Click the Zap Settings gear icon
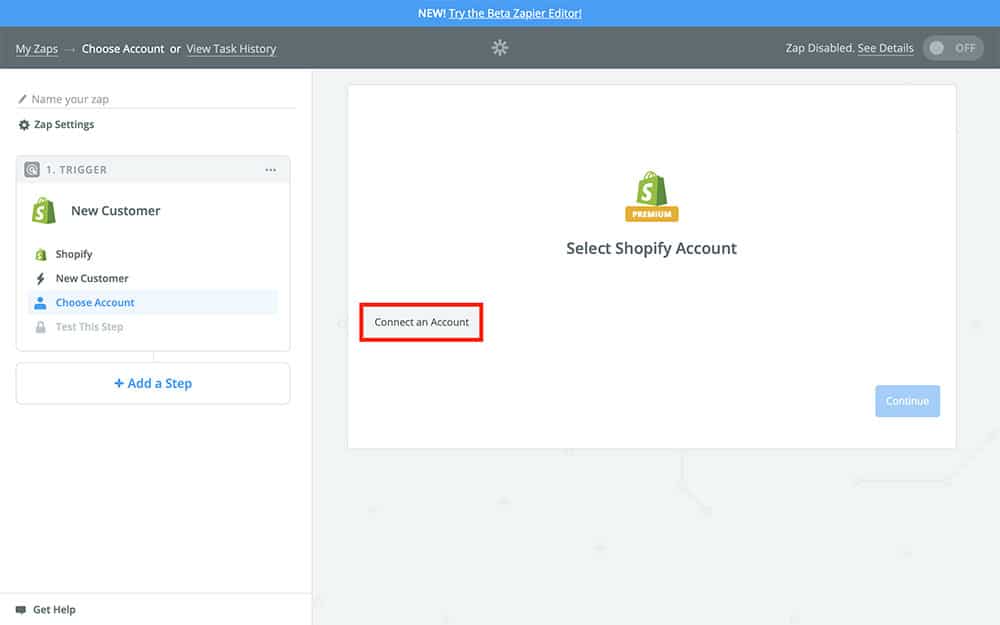The height and width of the screenshot is (625, 1000). [24, 125]
